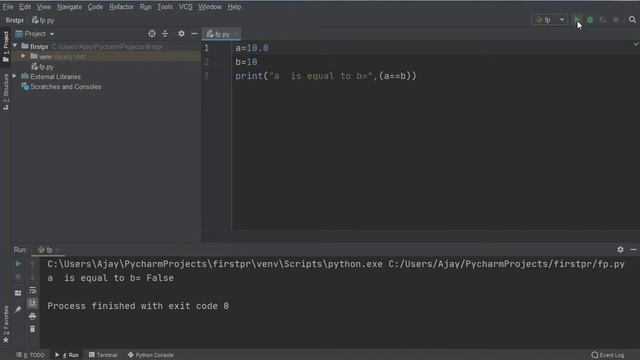Collapse the firstpr root folder
Image resolution: width=640 pixels, height=360 pixels.
point(15,46)
